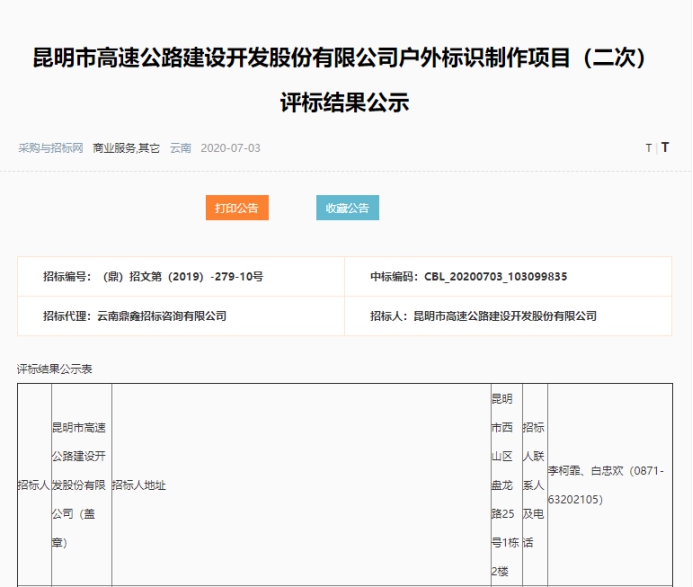Open the 云南 region link
This screenshot has width=693, height=587.
(x=180, y=148)
